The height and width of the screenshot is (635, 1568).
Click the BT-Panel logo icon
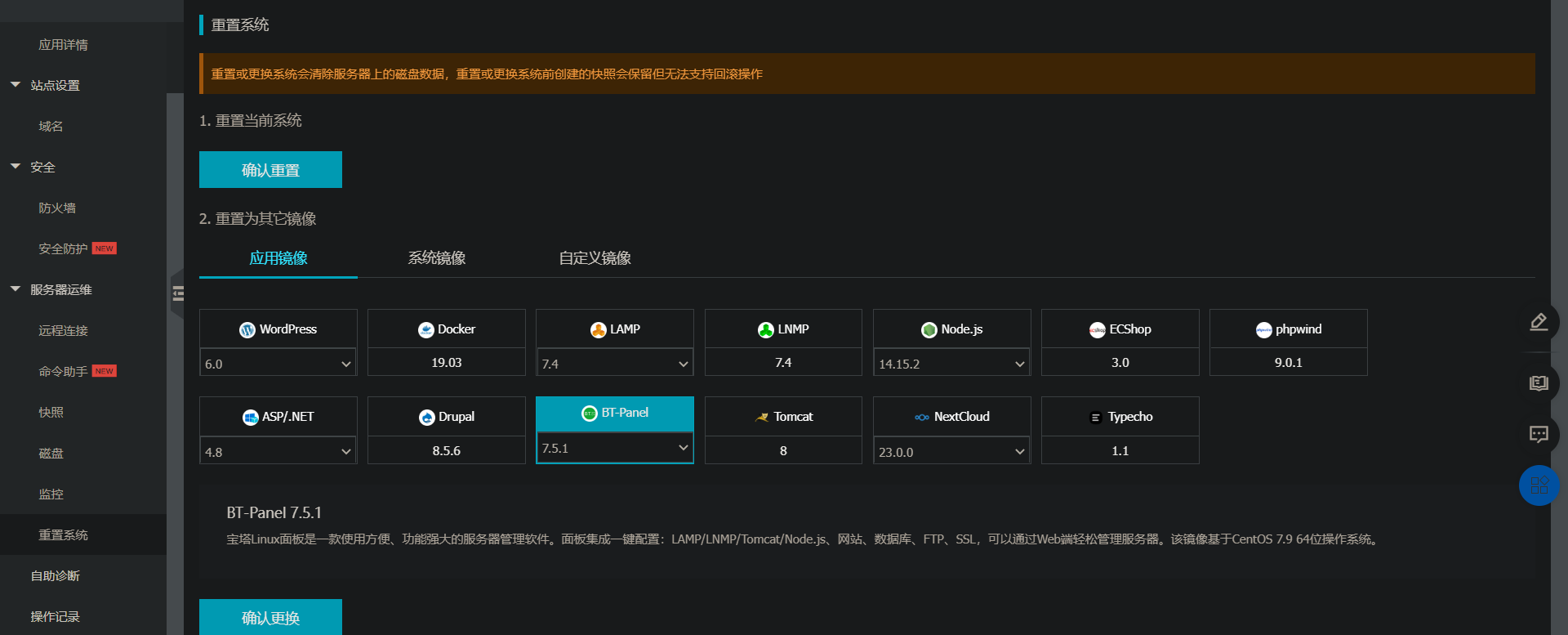pyautogui.click(x=590, y=414)
